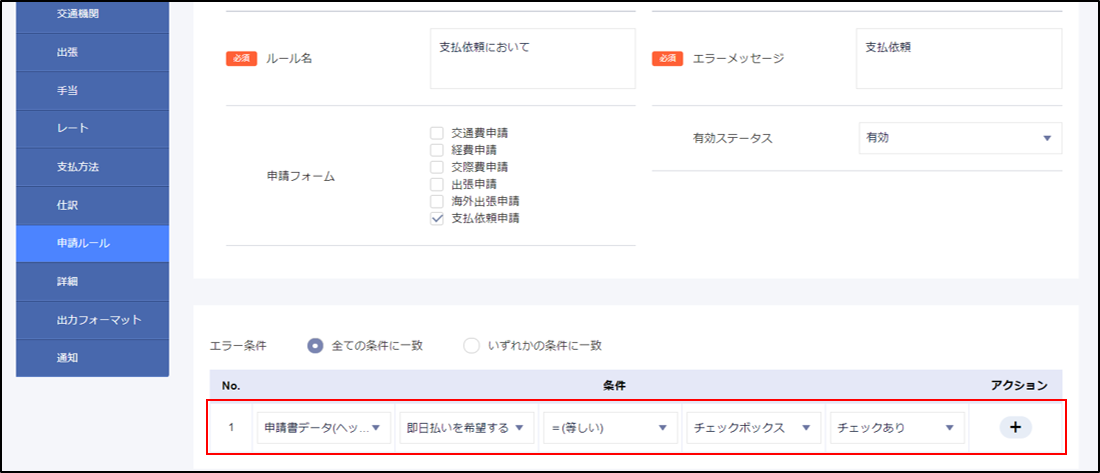Check the 経費申請 checkbox
Image resolution: width=1100 pixels, height=473 pixels.
click(437, 150)
